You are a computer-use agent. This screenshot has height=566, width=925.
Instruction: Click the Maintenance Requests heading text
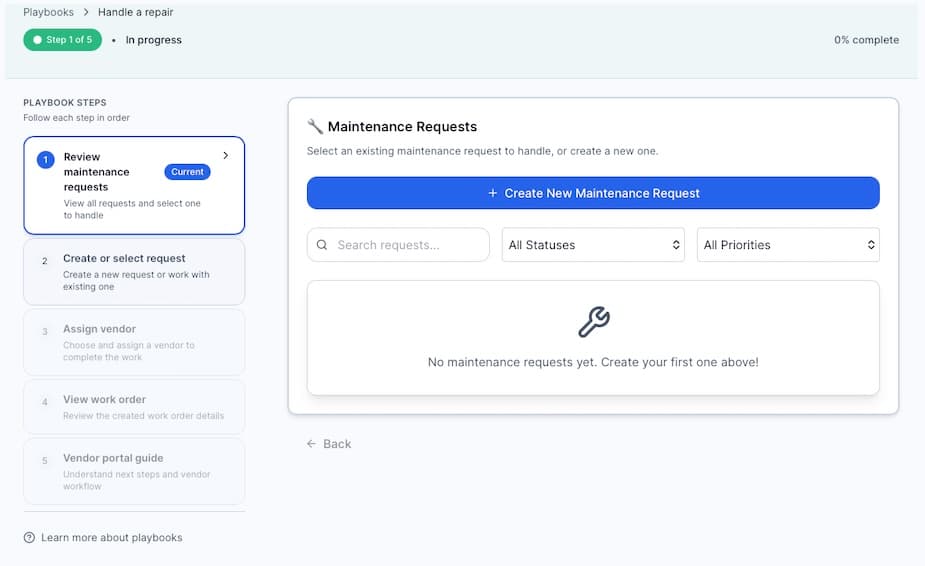click(402, 126)
